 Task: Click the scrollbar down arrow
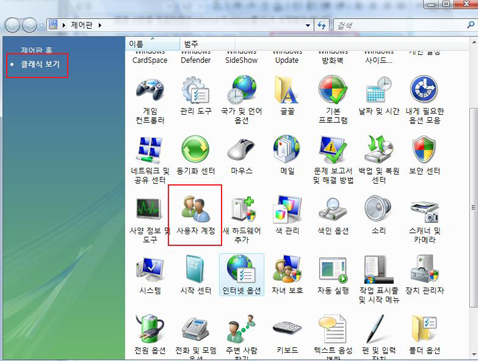pos(474,354)
